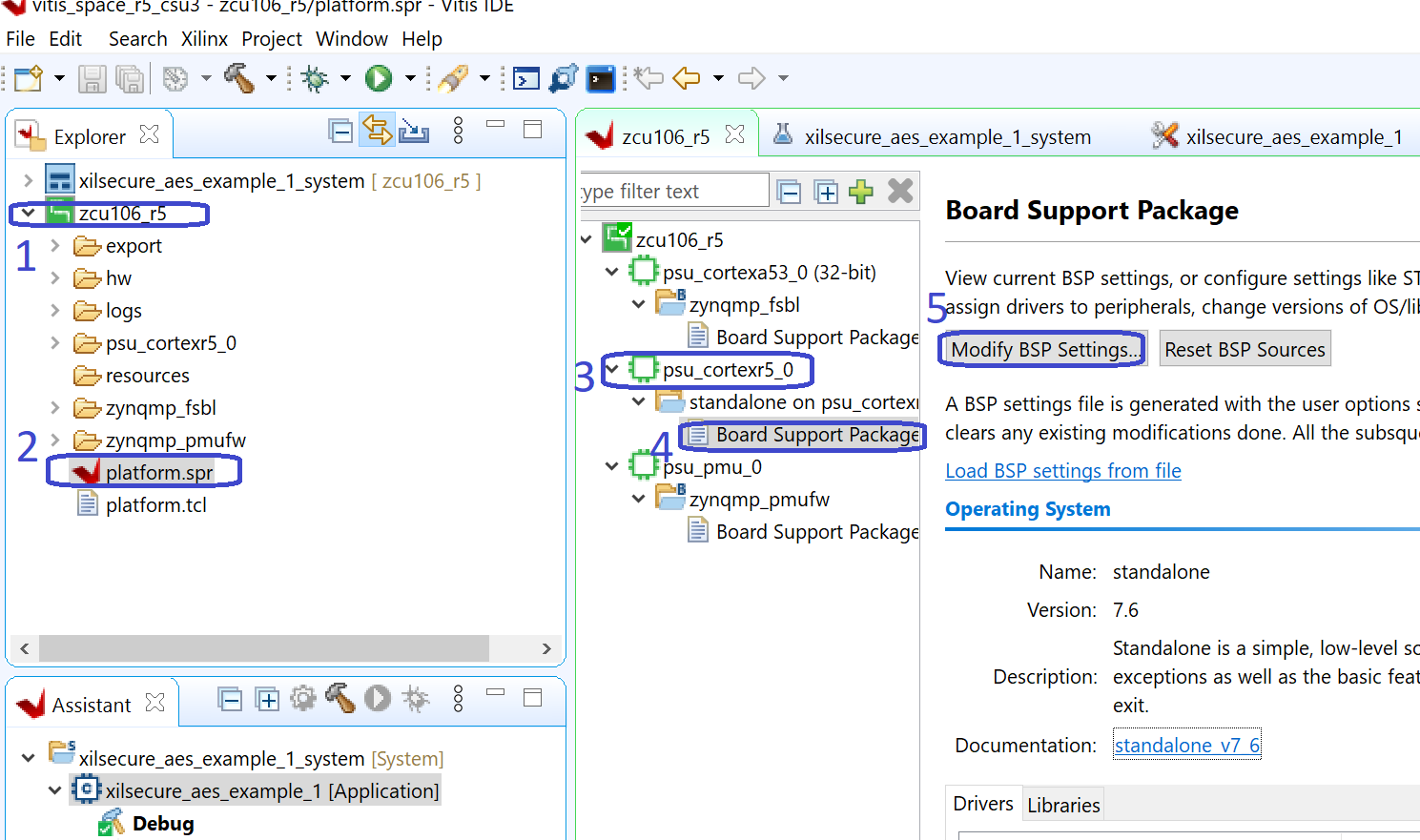Collapse psu_pmu_0 node in platform tree
This screenshot has width=1420, height=840.
coord(612,466)
